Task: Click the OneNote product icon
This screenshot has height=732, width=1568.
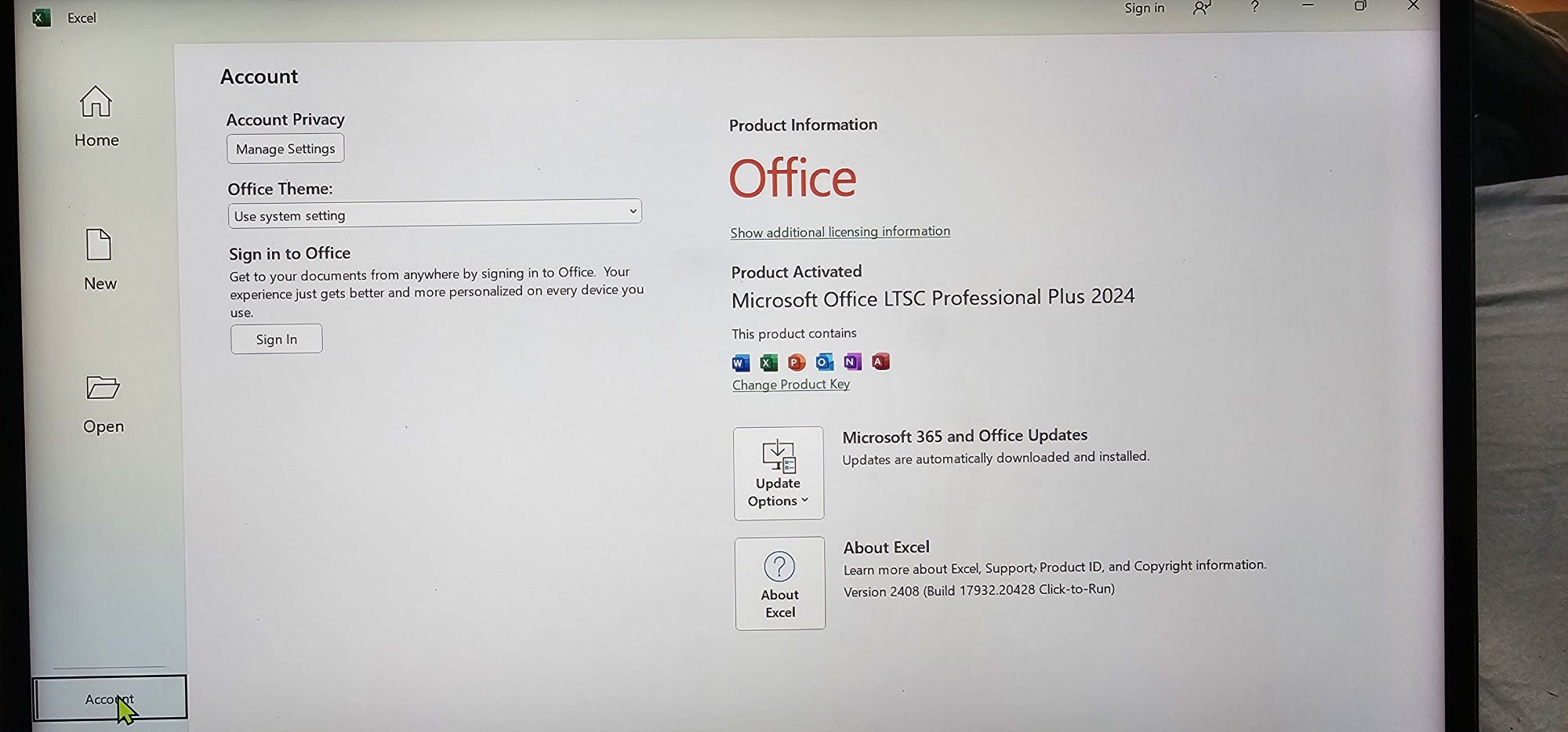Action: [852, 361]
